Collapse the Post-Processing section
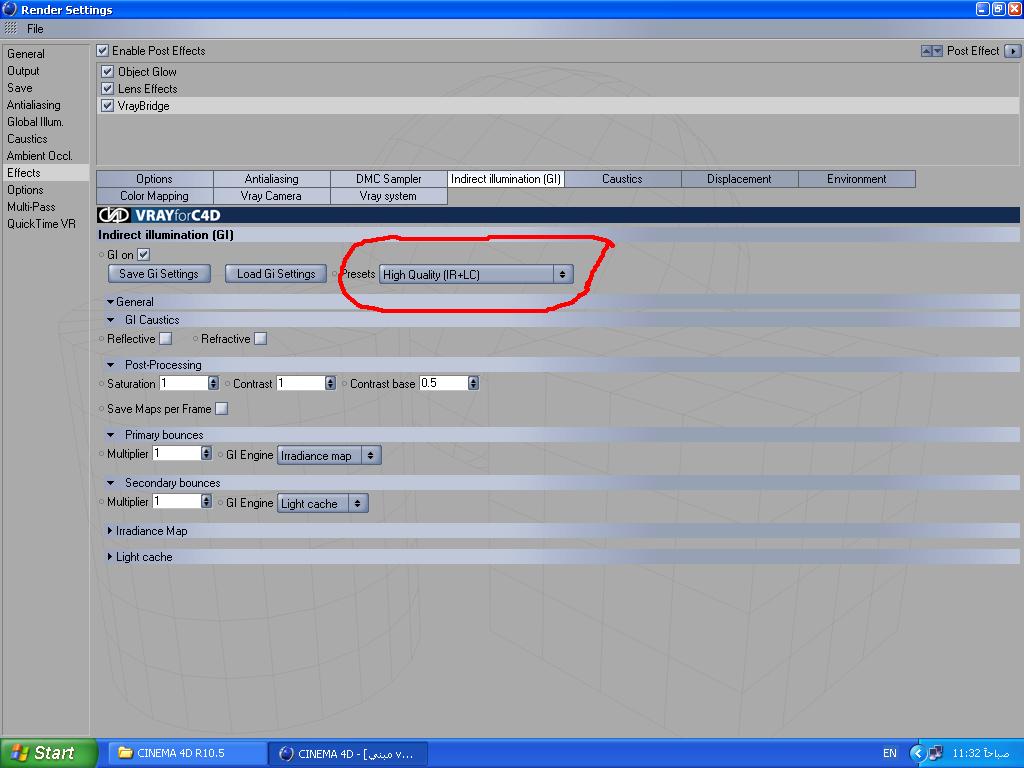The width and height of the screenshot is (1024, 768). [110, 365]
